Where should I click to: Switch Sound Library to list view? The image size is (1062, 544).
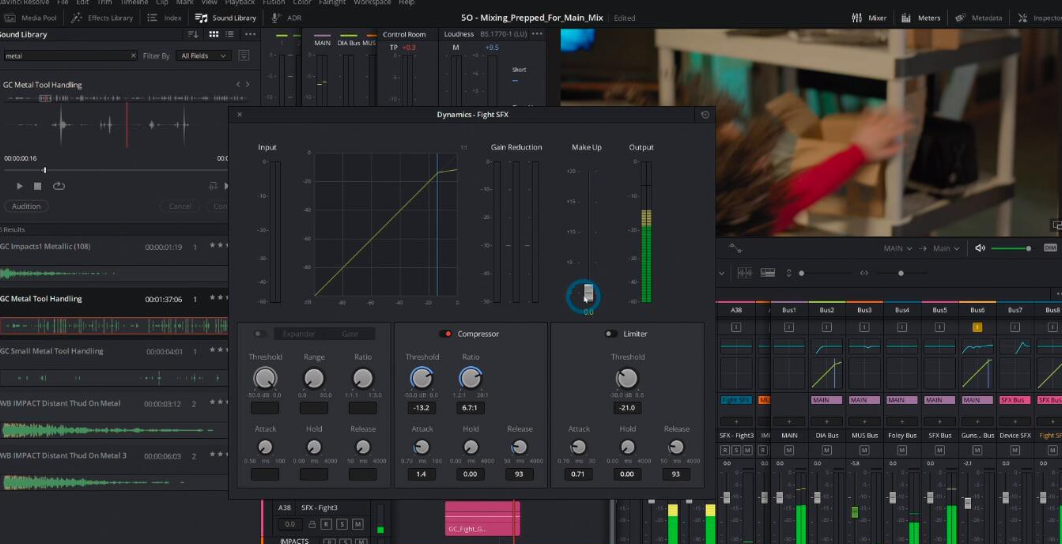pyautogui.click(x=232, y=34)
